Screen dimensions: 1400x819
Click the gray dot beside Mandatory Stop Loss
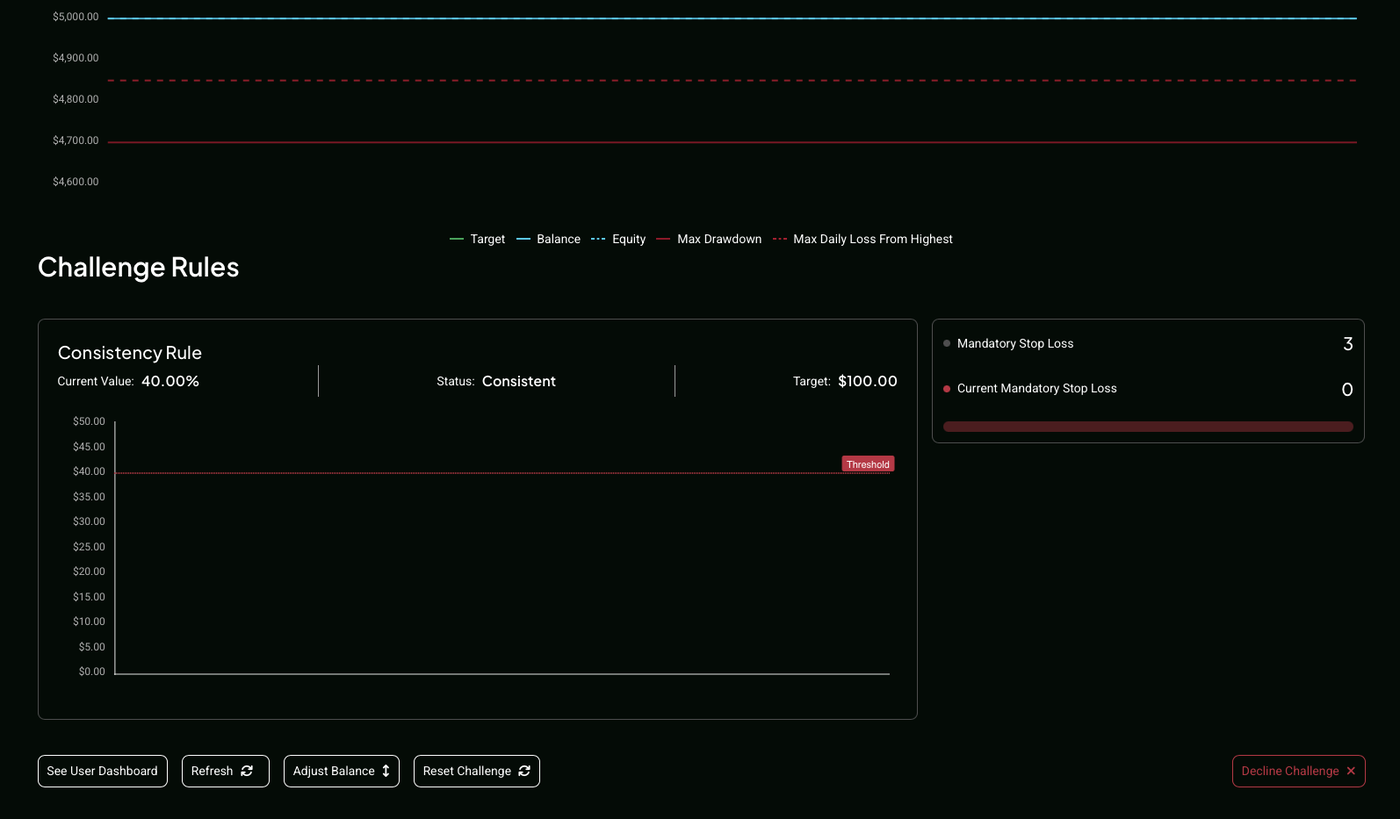pos(947,344)
